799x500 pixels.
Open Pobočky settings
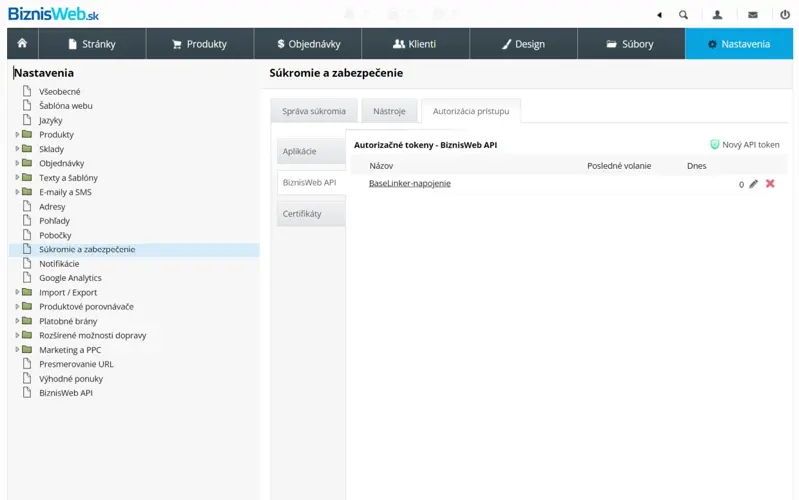(55, 235)
